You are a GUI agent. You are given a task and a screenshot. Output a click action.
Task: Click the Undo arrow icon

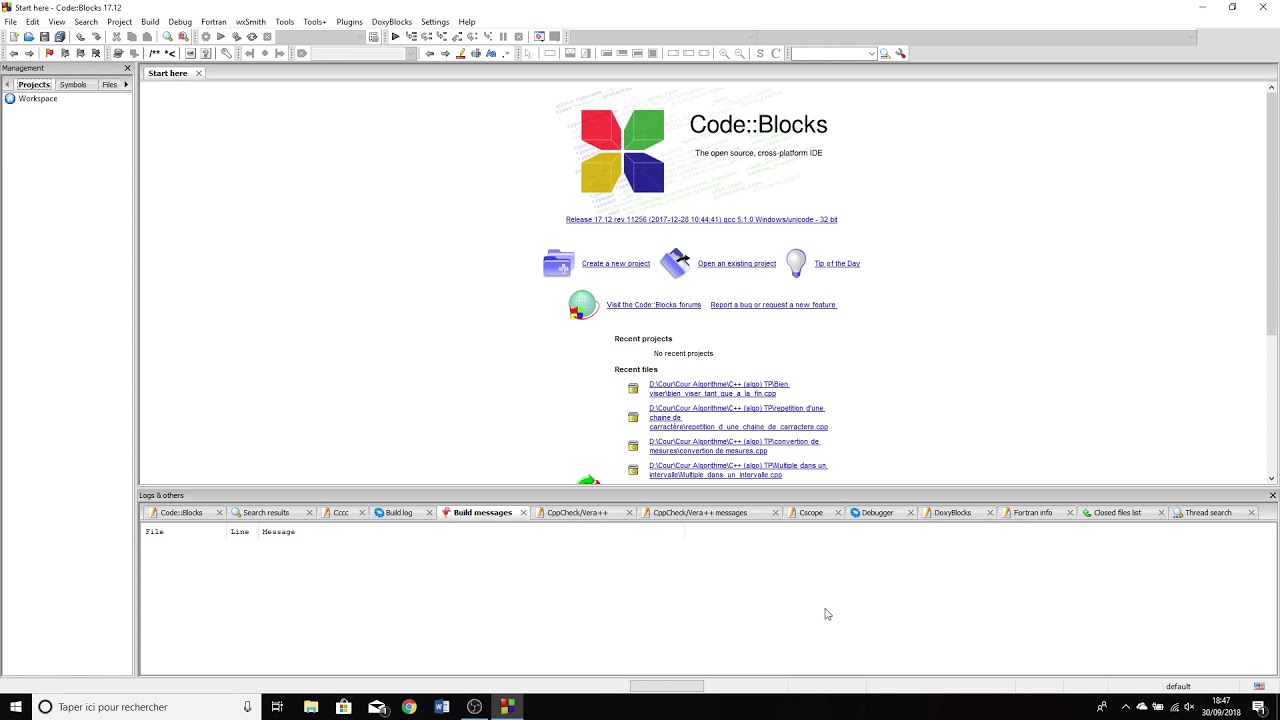point(80,37)
